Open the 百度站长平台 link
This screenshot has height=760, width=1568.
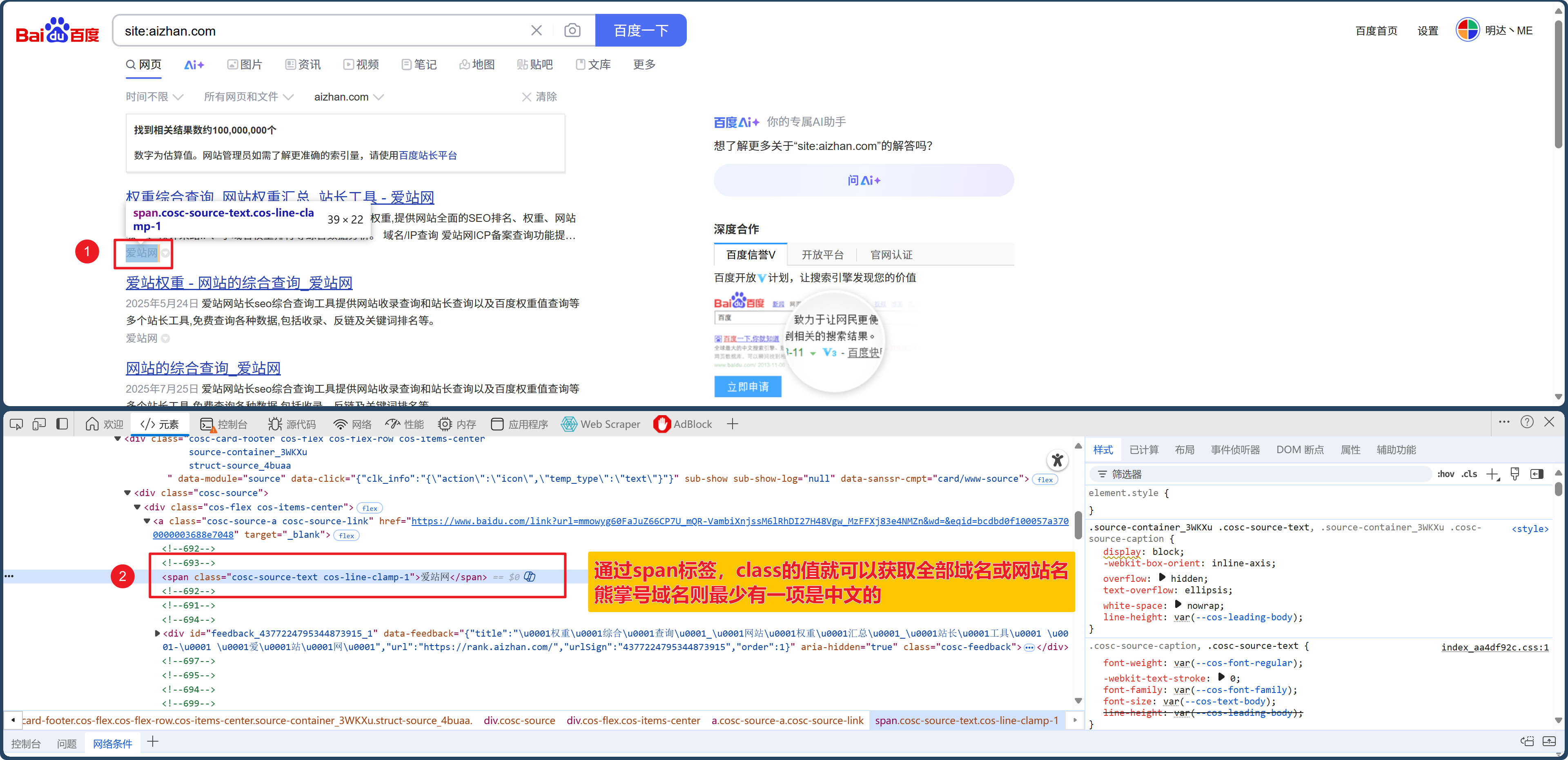coord(427,155)
